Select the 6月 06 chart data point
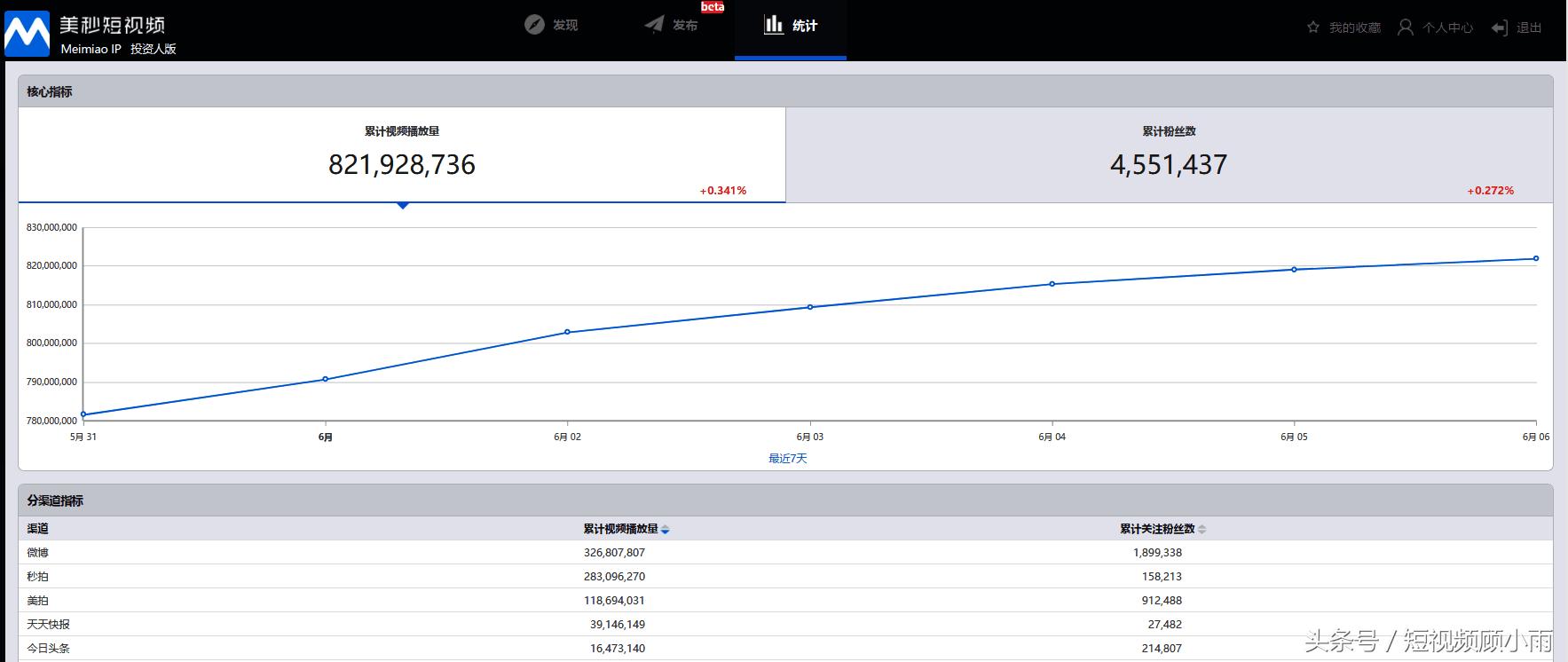Viewport: 1568px width, 662px height. (x=1536, y=259)
